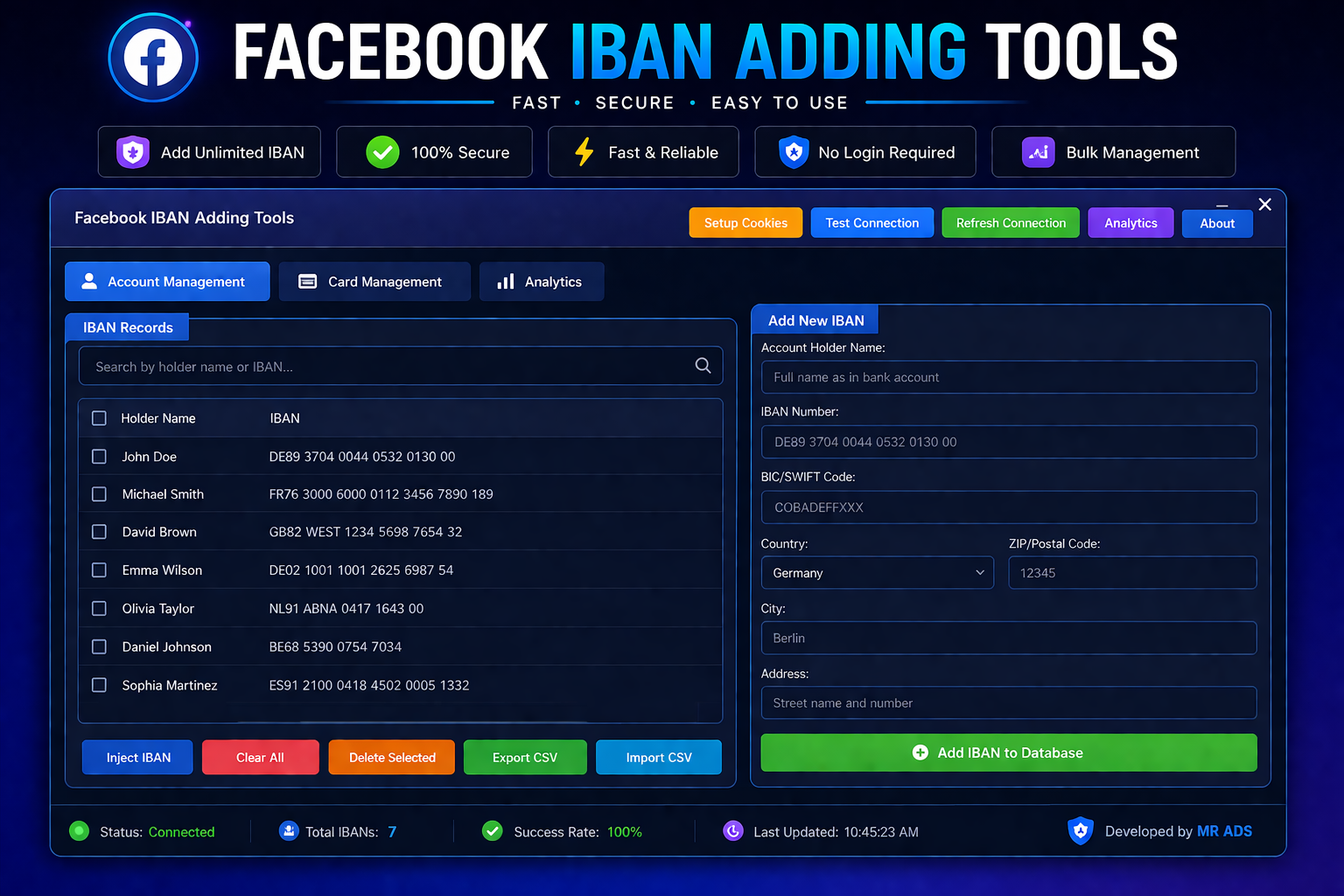Click the lightning bolt icon beside Fast & Reliable

tap(584, 152)
